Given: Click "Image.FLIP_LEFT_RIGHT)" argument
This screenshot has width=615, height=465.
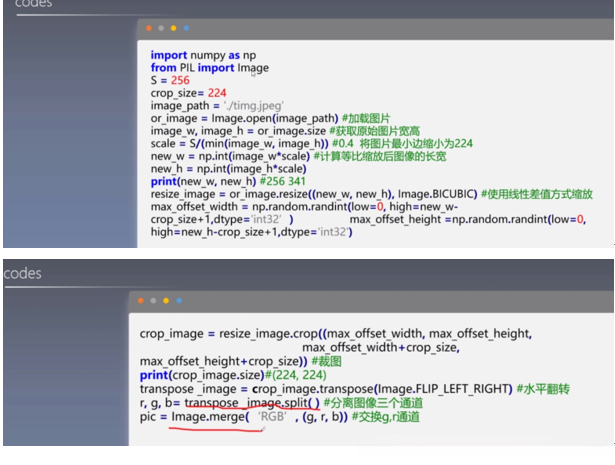Looking at the screenshot, I should (x=445, y=389).
